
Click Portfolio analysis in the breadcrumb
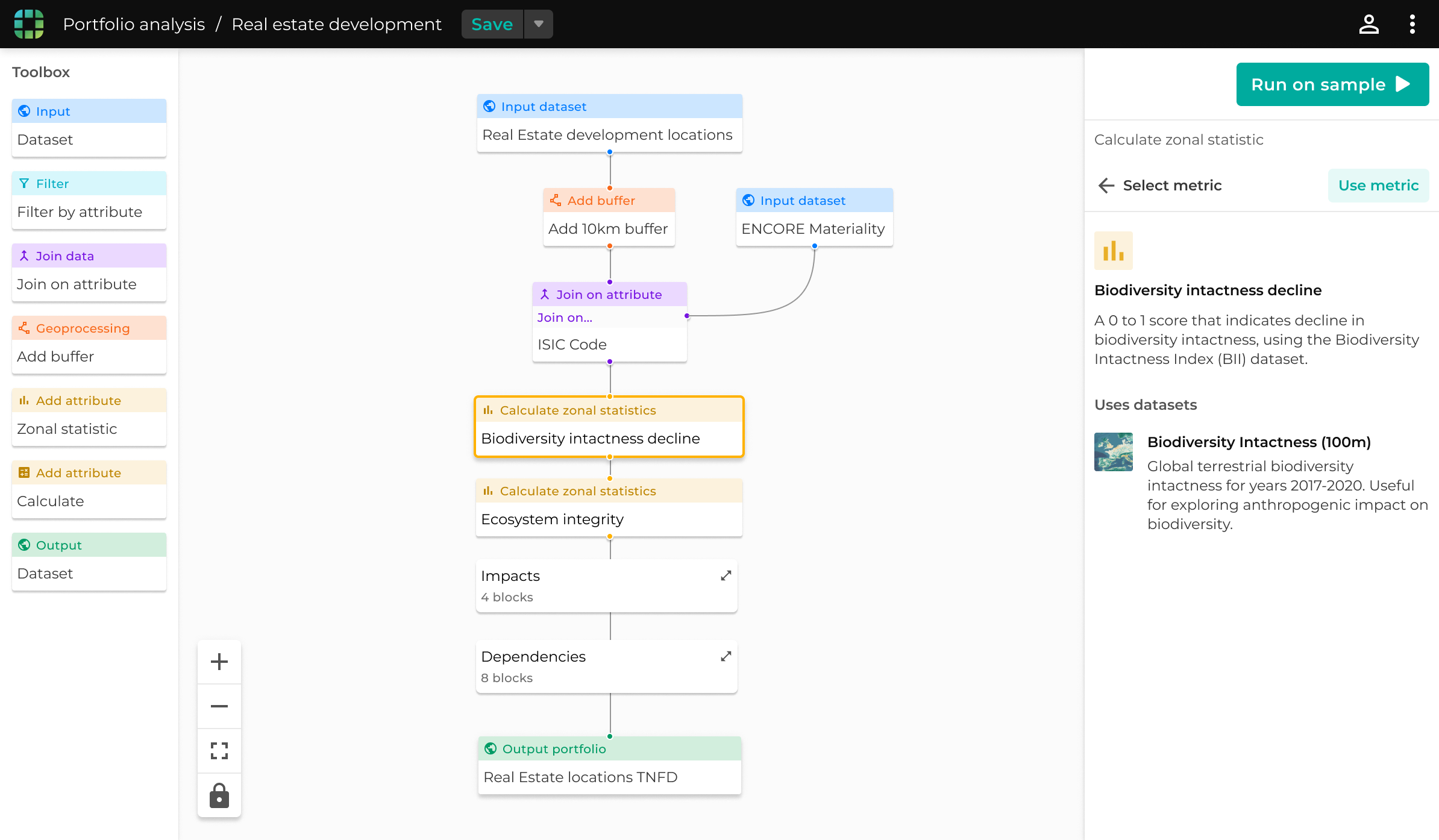[134, 24]
